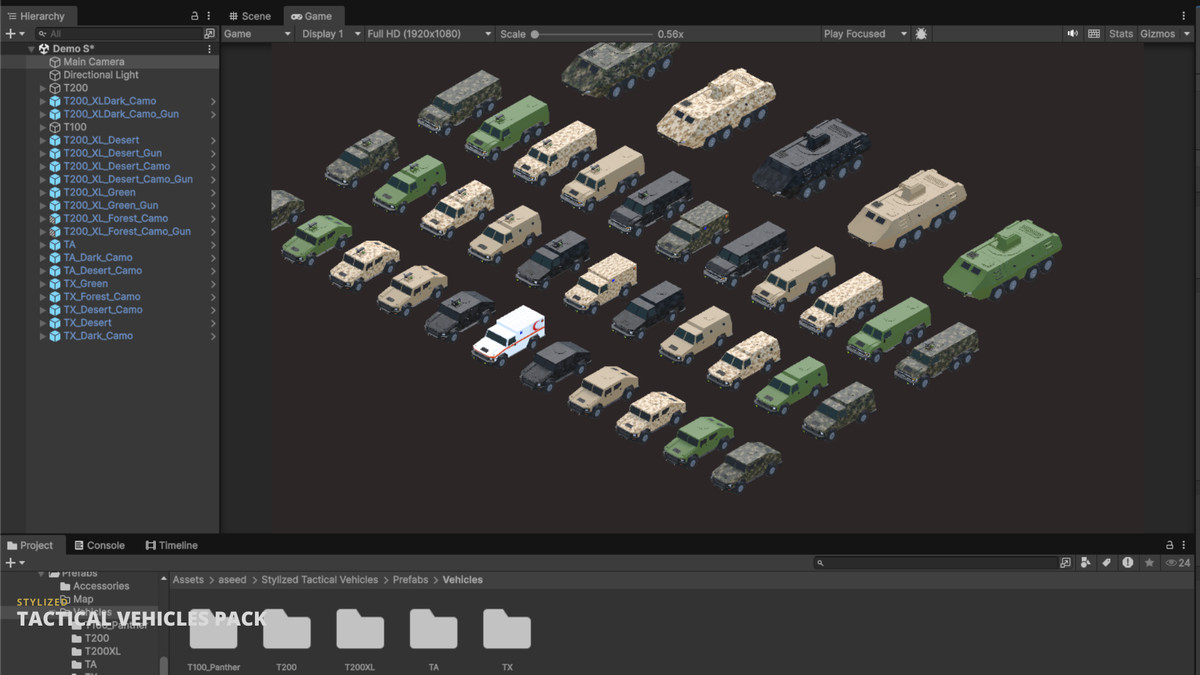Expand T200_XLDark_Camo prefab children
The image size is (1200, 675).
tap(43, 101)
